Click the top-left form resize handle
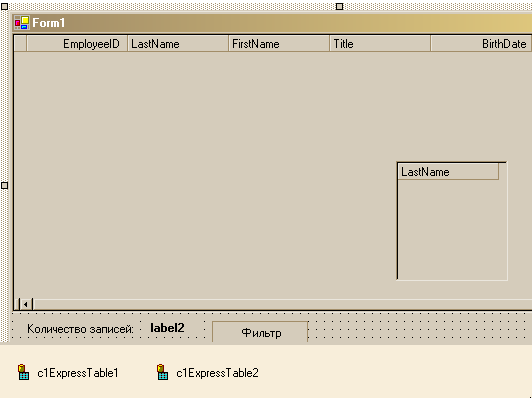The image size is (532, 398). (4, 6)
